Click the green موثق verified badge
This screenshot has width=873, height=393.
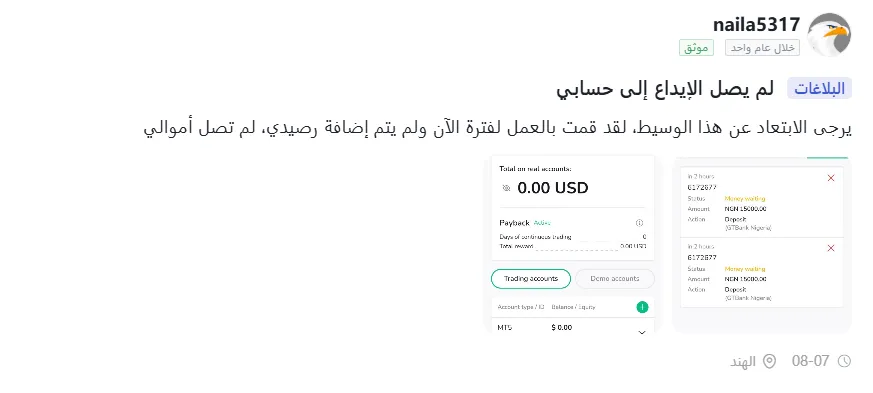[x=696, y=48]
